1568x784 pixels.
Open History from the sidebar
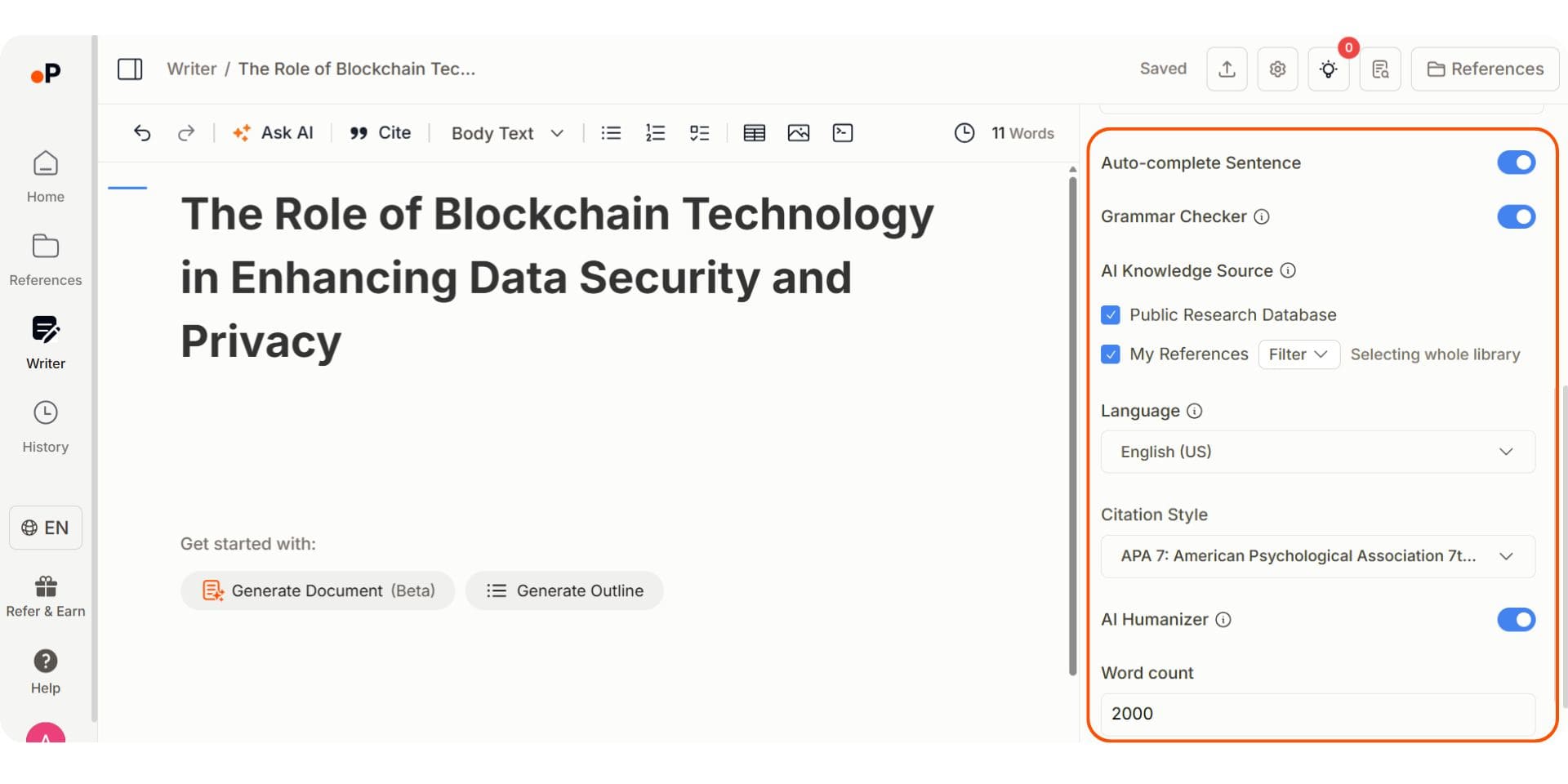pyautogui.click(x=45, y=425)
